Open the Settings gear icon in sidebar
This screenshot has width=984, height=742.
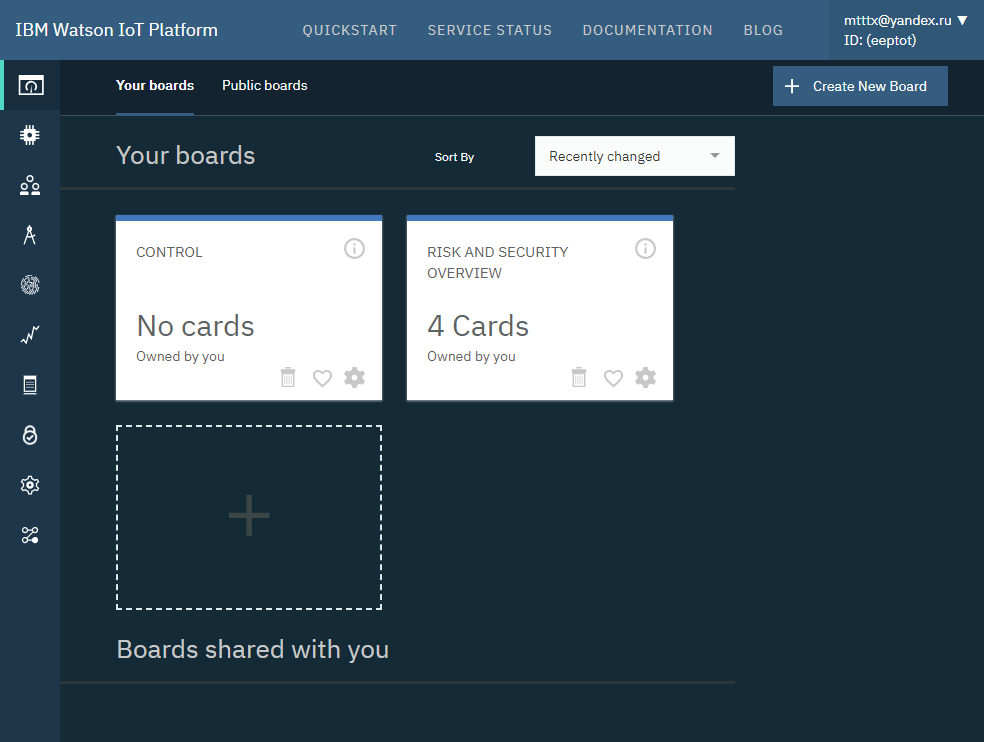click(x=30, y=485)
